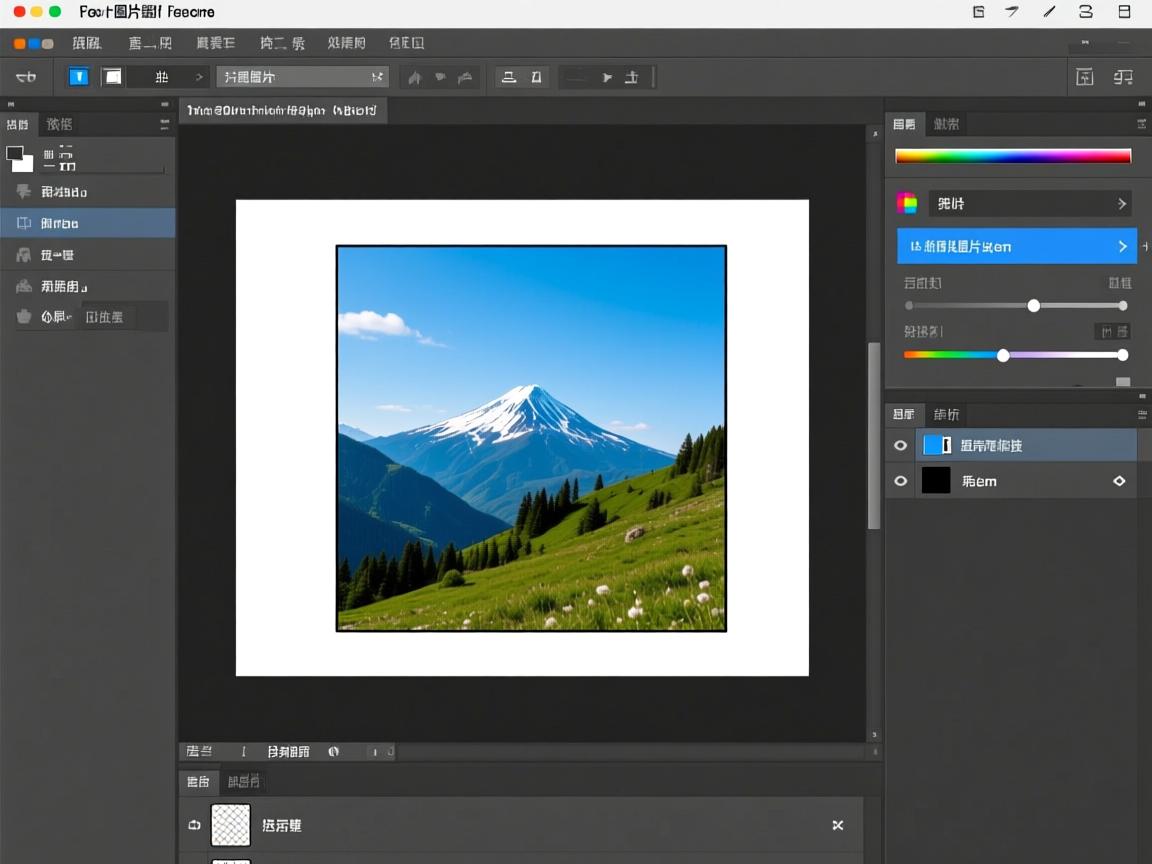Toggle visibility eye of the black-thumbnail layer
The image size is (1152, 864).
click(900, 481)
